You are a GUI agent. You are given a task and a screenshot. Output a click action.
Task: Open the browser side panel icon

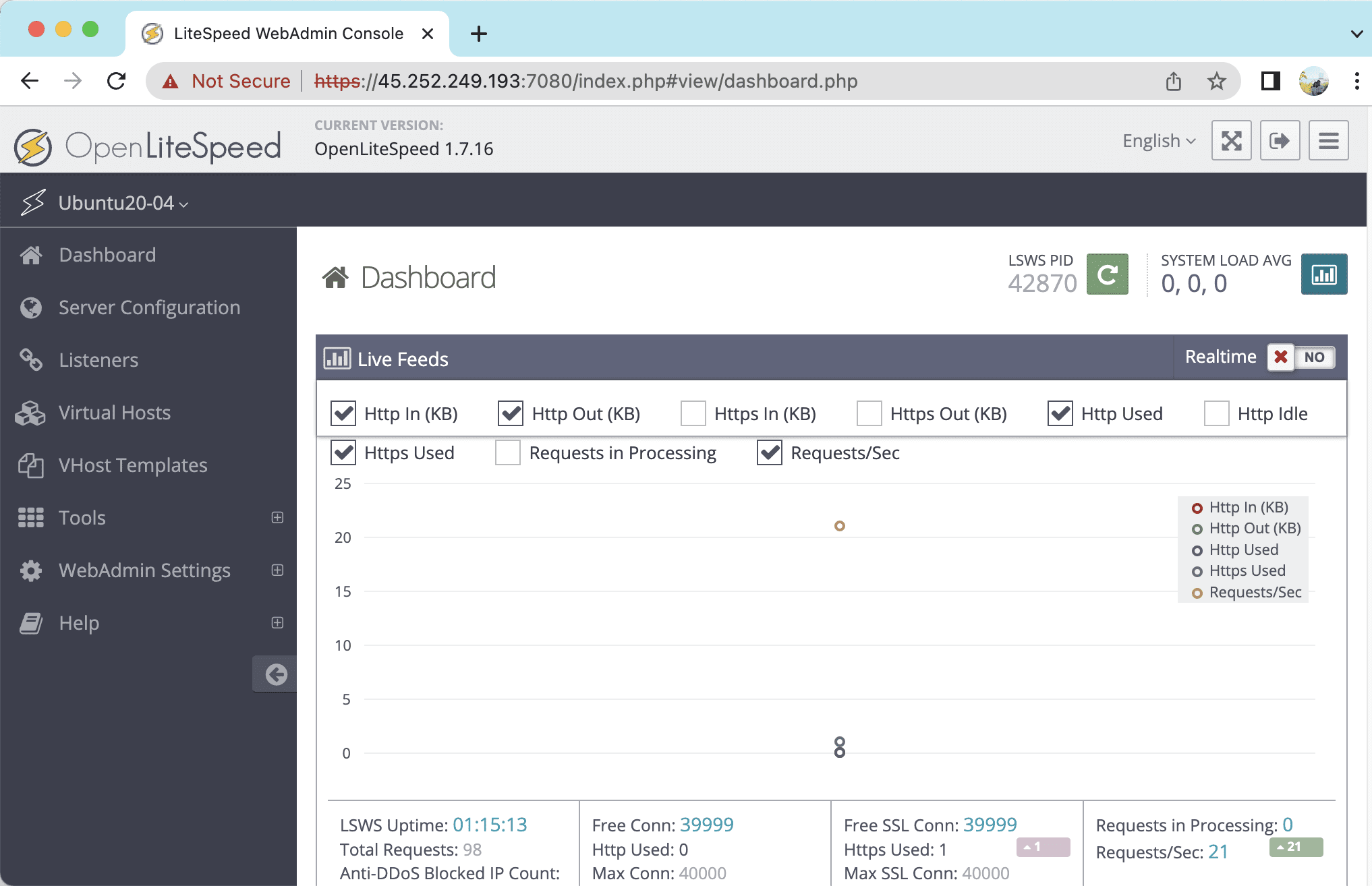pos(1271,81)
